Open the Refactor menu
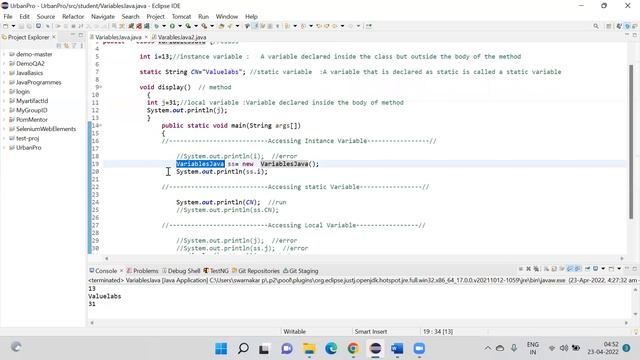 73,17
